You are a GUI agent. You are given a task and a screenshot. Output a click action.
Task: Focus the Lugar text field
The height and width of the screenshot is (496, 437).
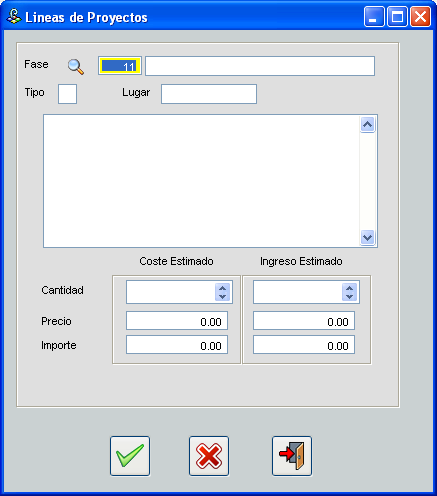(x=209, y=94)
